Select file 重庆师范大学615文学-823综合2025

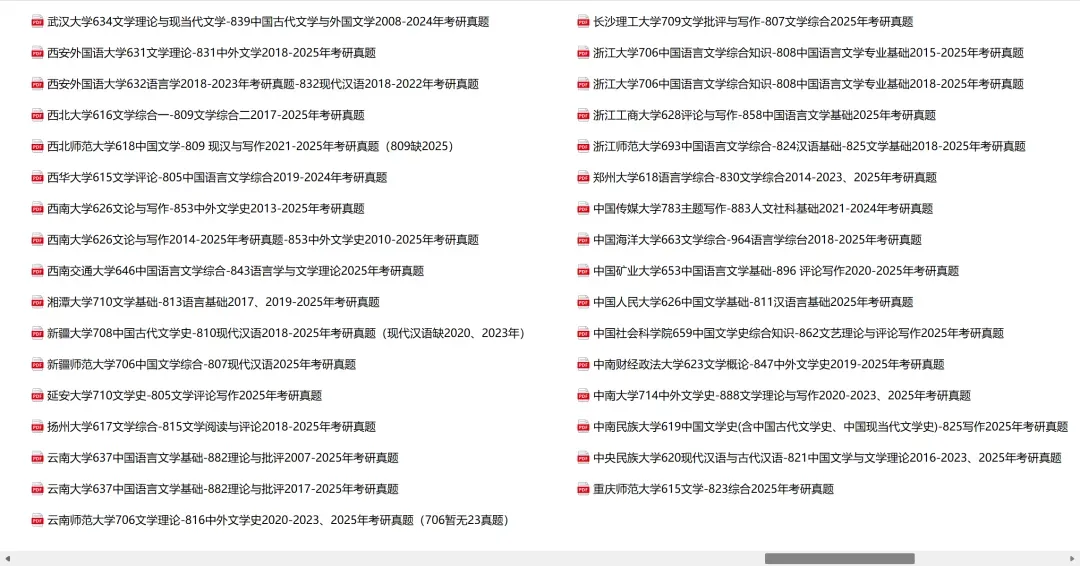click(x=714, y=489)
